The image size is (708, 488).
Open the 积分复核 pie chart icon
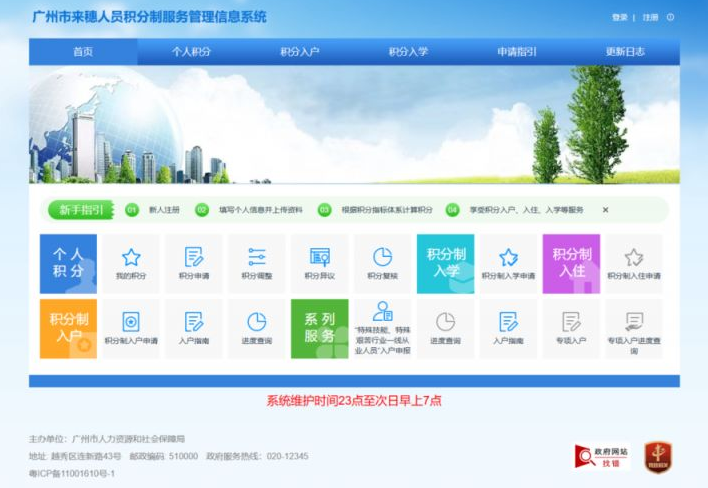coord(382,258)
